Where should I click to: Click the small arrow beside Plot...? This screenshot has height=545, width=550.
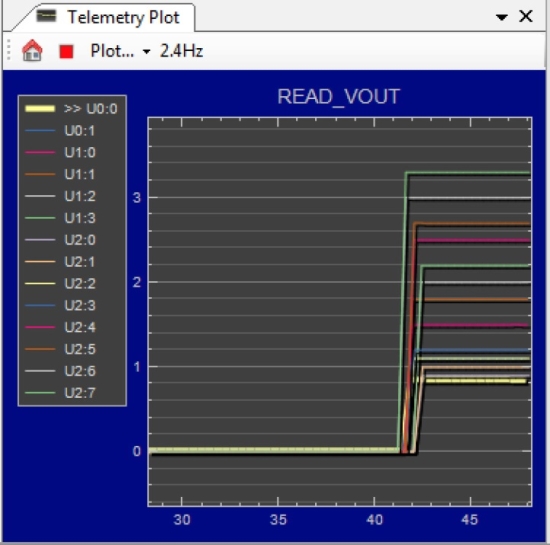147,52
